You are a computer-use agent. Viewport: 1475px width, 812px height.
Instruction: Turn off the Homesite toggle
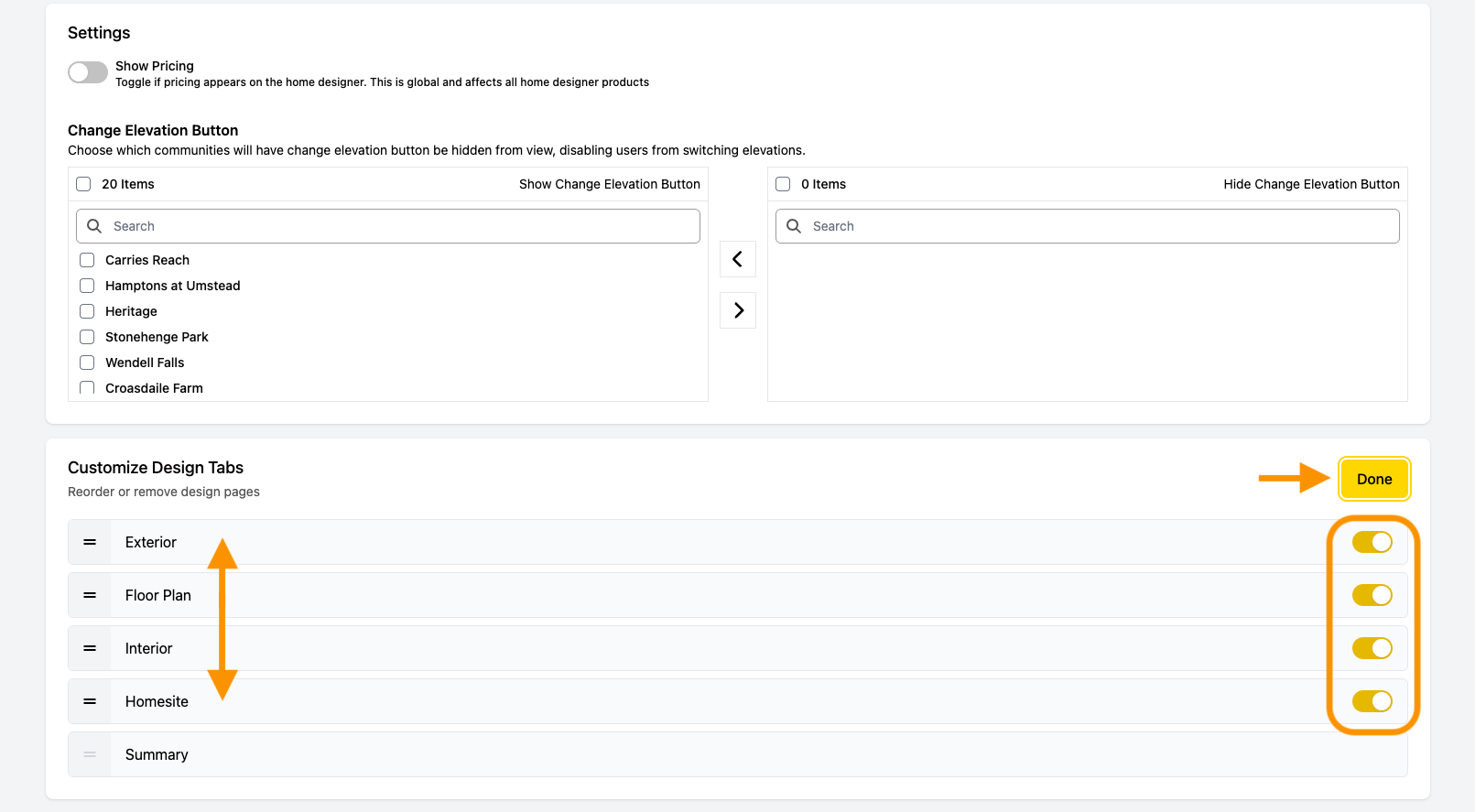(1372, 701)
